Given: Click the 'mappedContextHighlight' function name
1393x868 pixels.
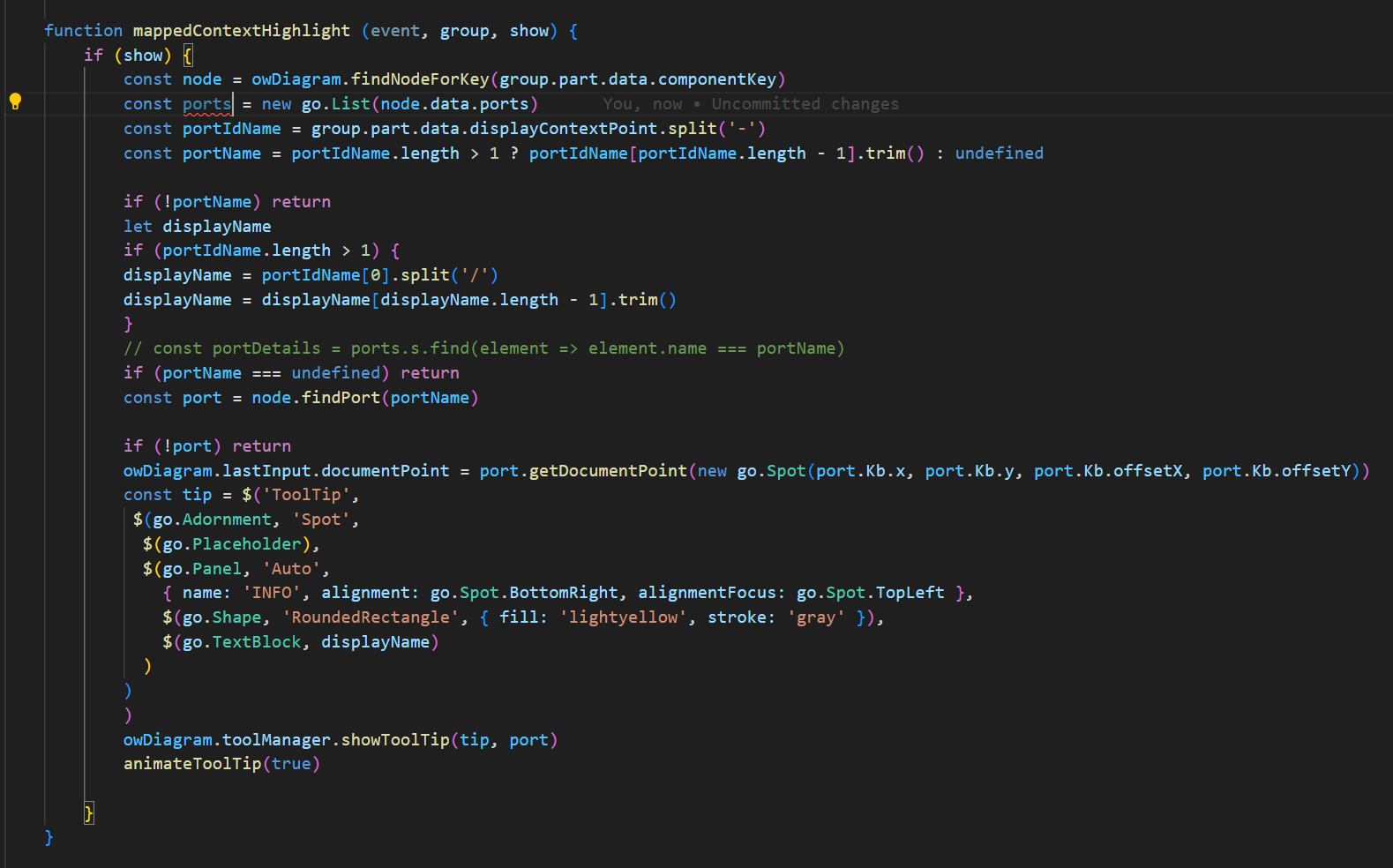Looking at the screenshot, I should [242, 31].
